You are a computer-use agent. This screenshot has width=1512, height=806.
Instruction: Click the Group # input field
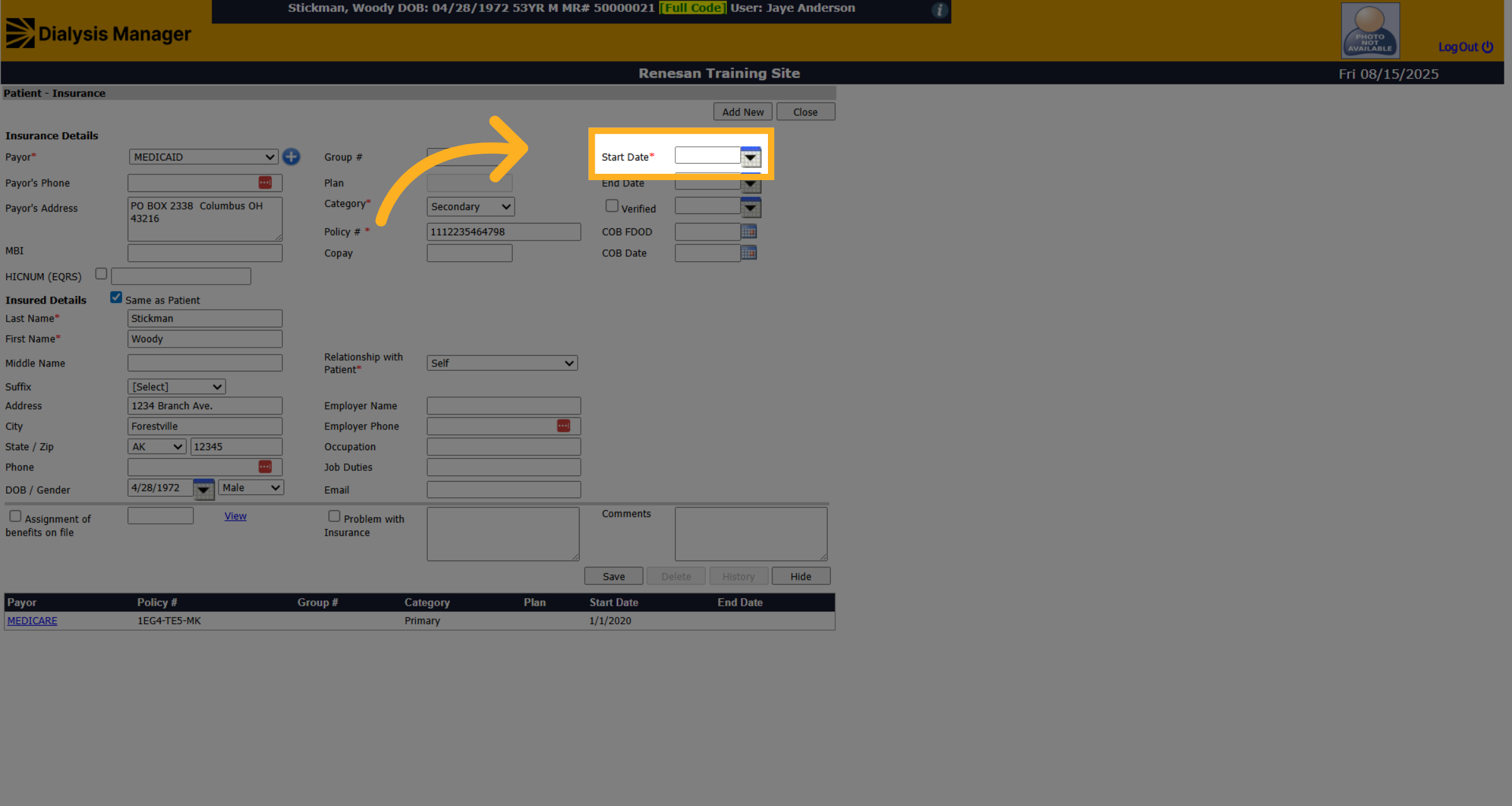tap(469, 157)
